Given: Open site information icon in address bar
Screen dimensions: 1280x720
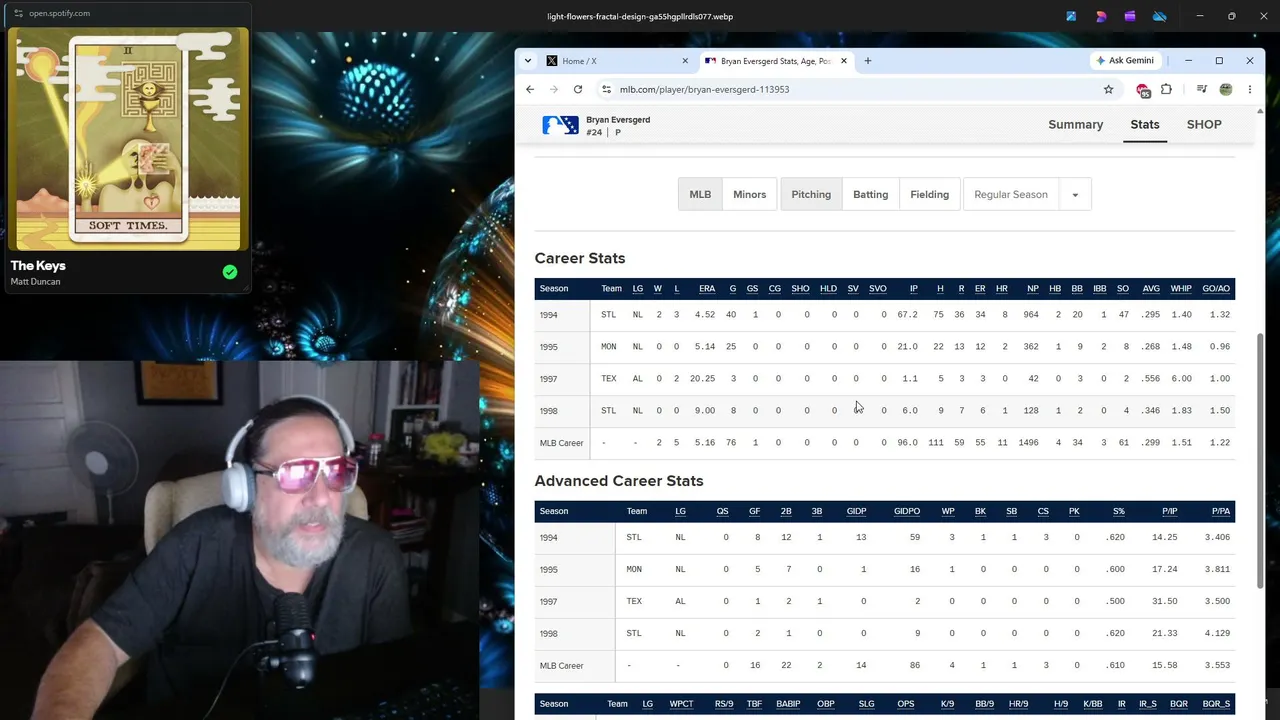Looking at the screenshot, I should click(x=606, y=89).
